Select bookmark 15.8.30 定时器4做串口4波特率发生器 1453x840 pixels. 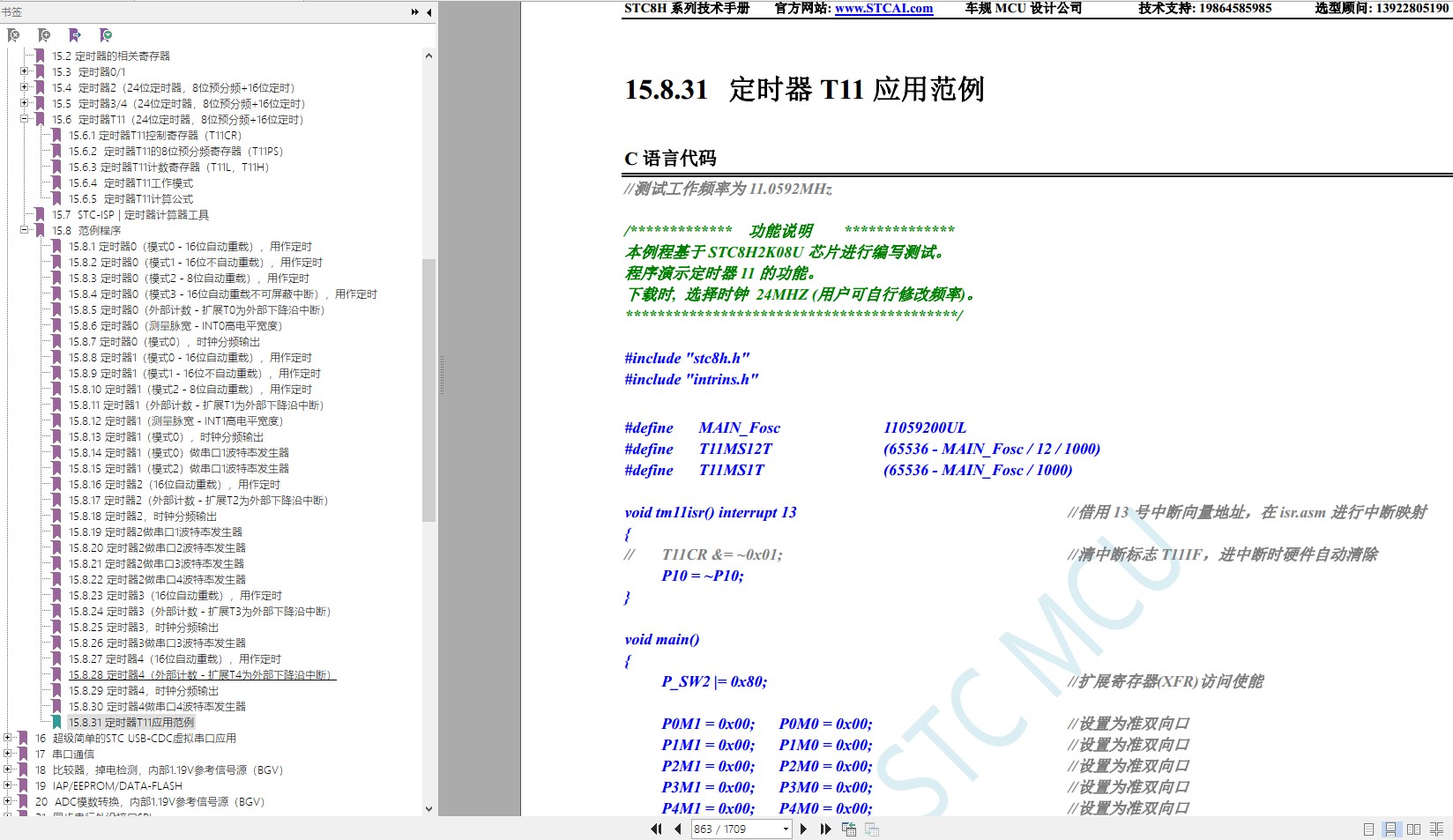coord(158,706)
